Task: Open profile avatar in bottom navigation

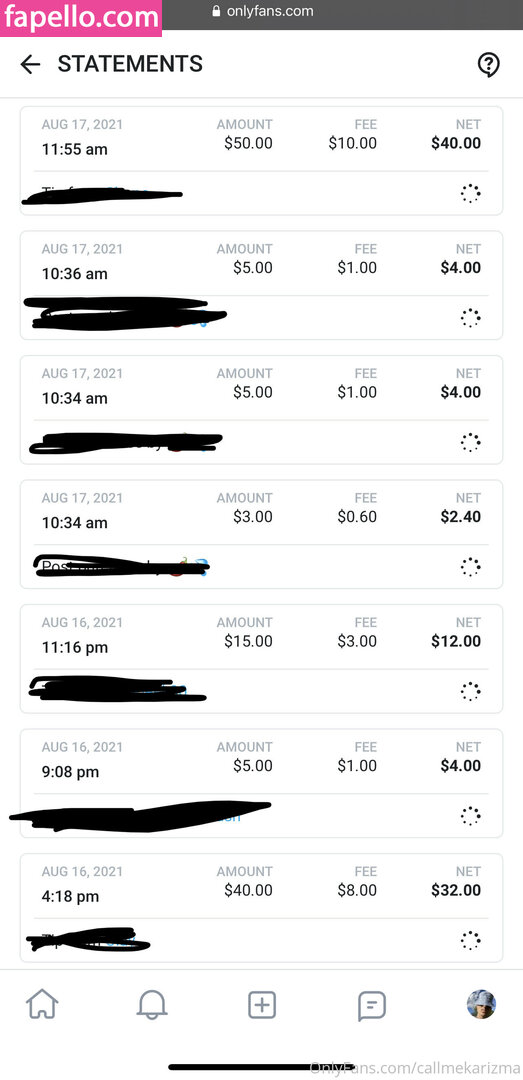Action: point(481,1004)
